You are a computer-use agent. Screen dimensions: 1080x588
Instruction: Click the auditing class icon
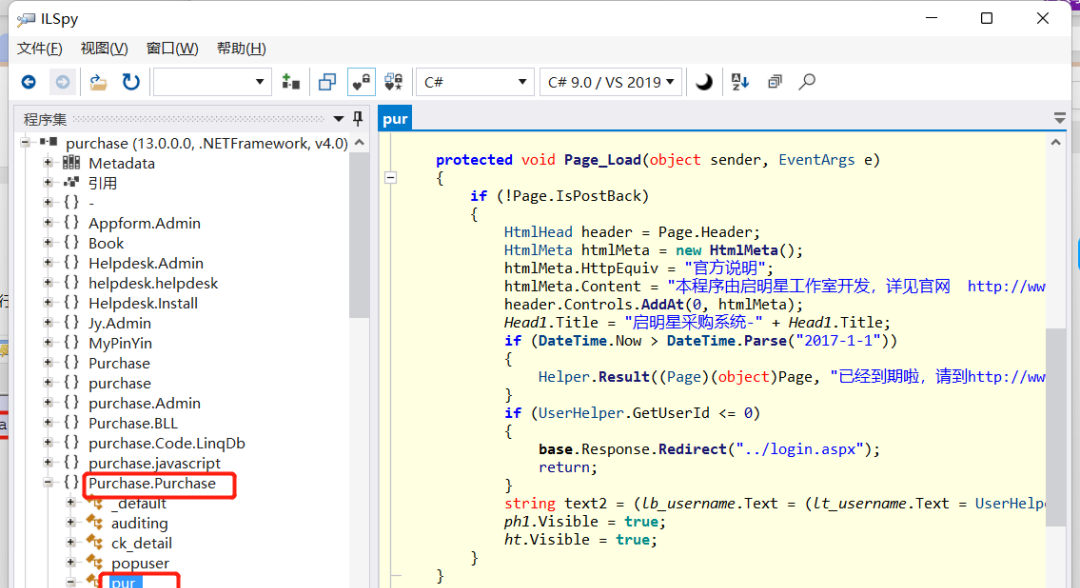tap(94, 523)
